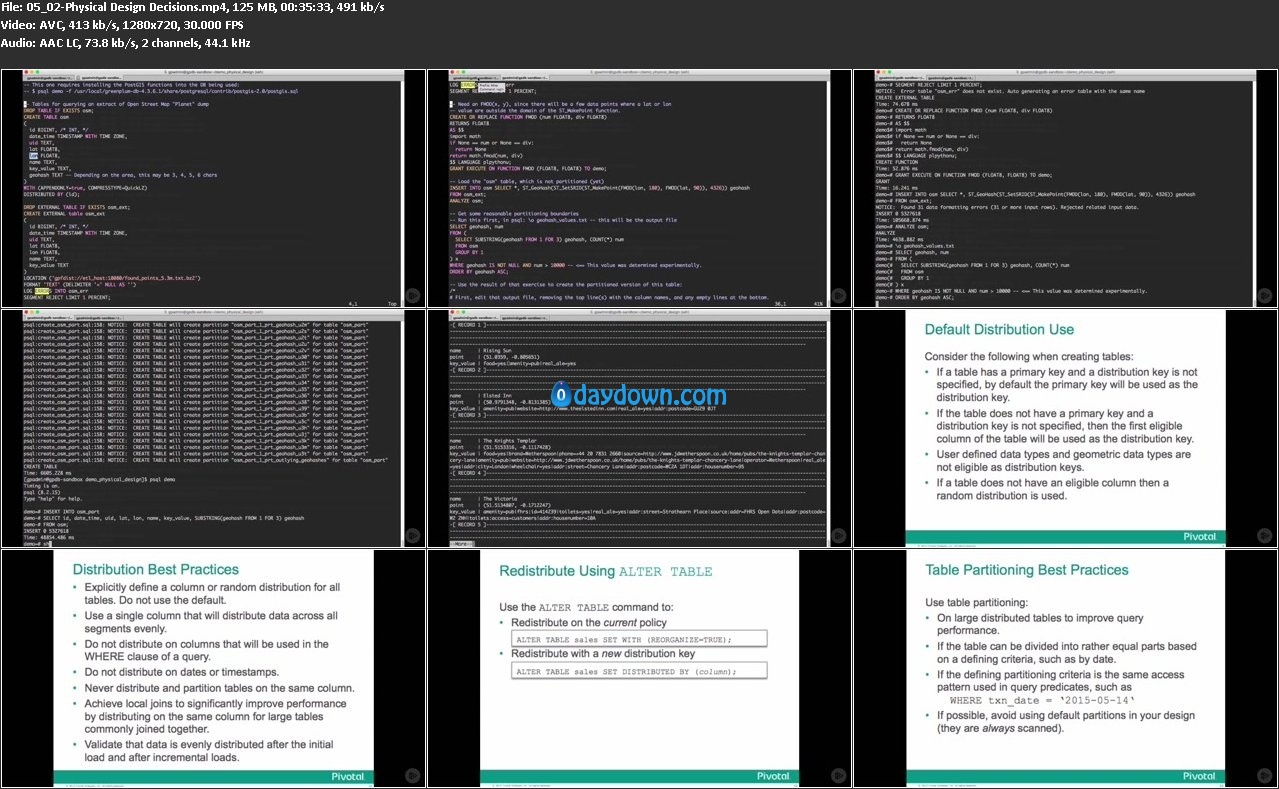
Task: Click the "Timing is on." line in partition thumbnail
Action: tap(42, 485)
